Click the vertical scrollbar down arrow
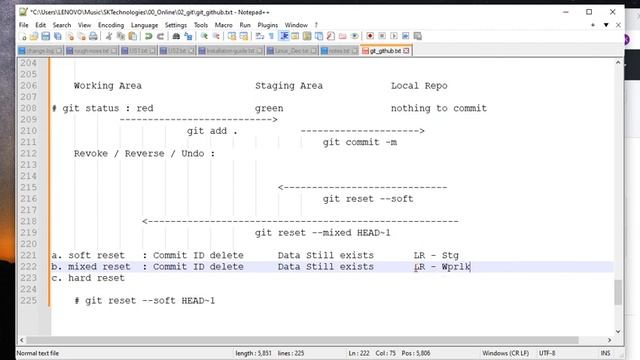Screen dimensions: 640x360 coord(618,331)
